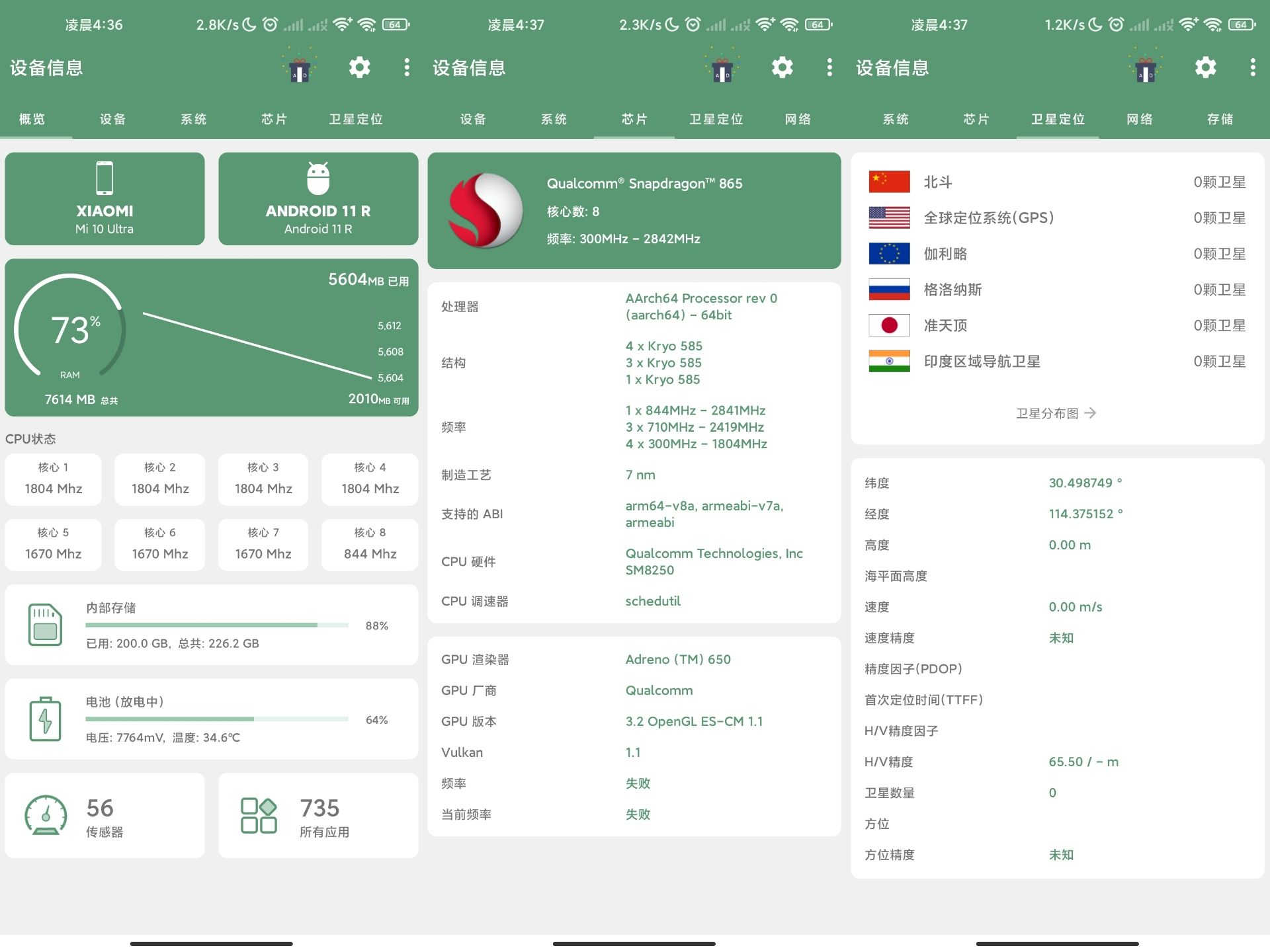Tap the India flag for NavIC
This screenshot has width=1270, height=952.
[x=889, y=361]
